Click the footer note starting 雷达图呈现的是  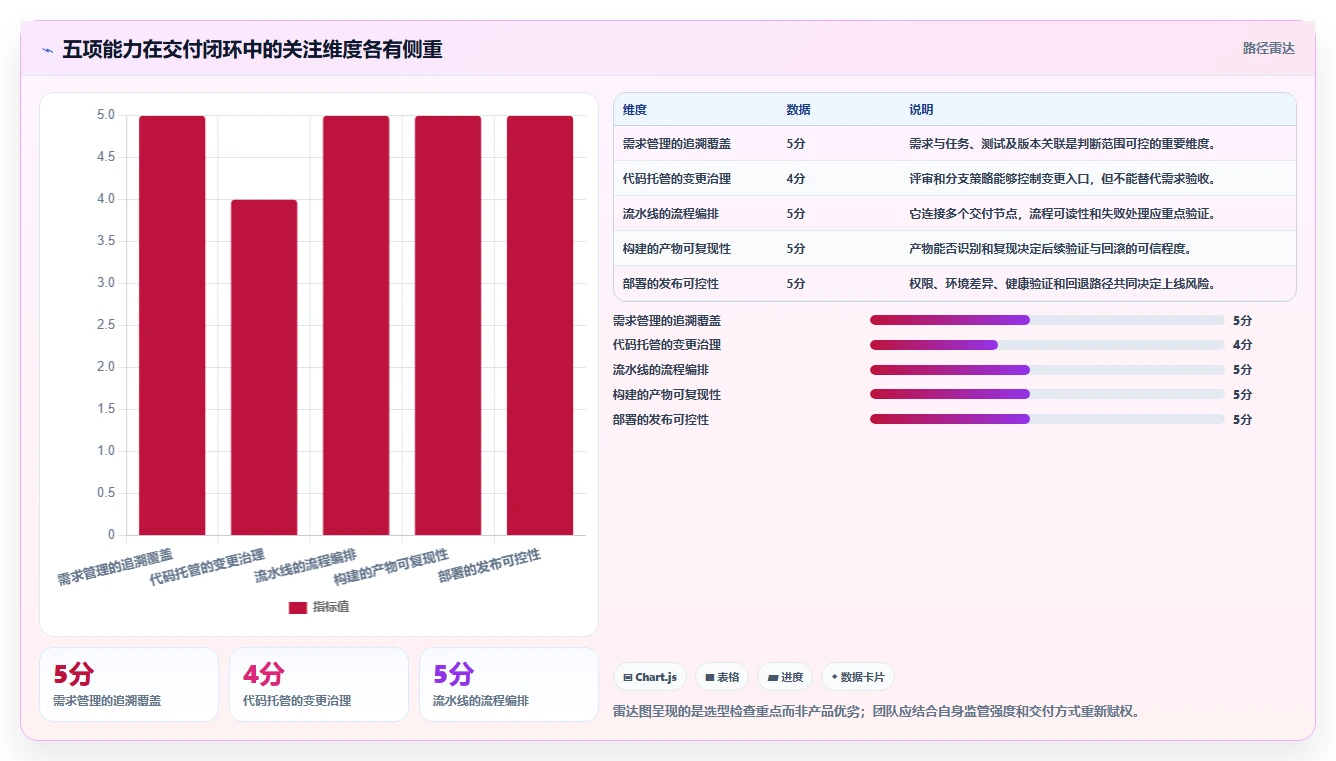[876, 712]
